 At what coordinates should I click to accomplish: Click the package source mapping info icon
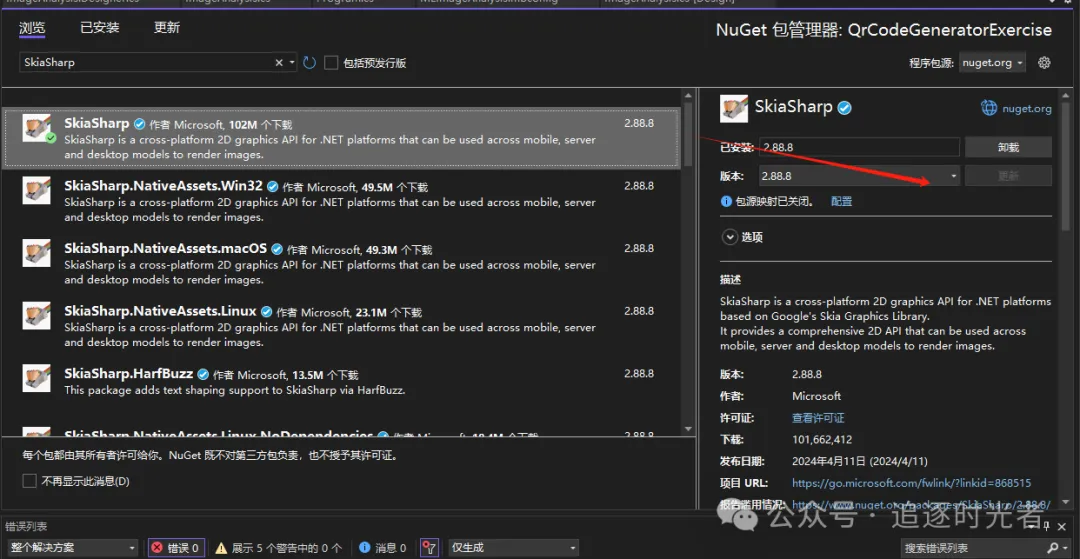(x=726, y=202)
